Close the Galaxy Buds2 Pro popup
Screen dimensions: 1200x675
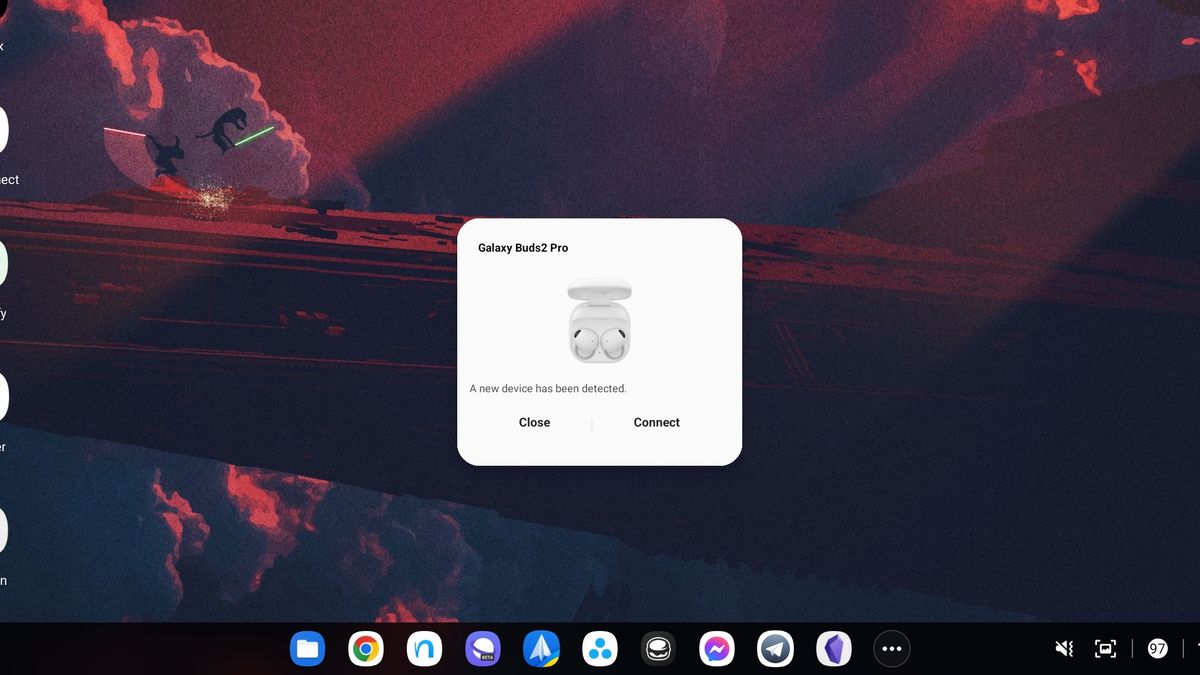[x=534, y=422]
